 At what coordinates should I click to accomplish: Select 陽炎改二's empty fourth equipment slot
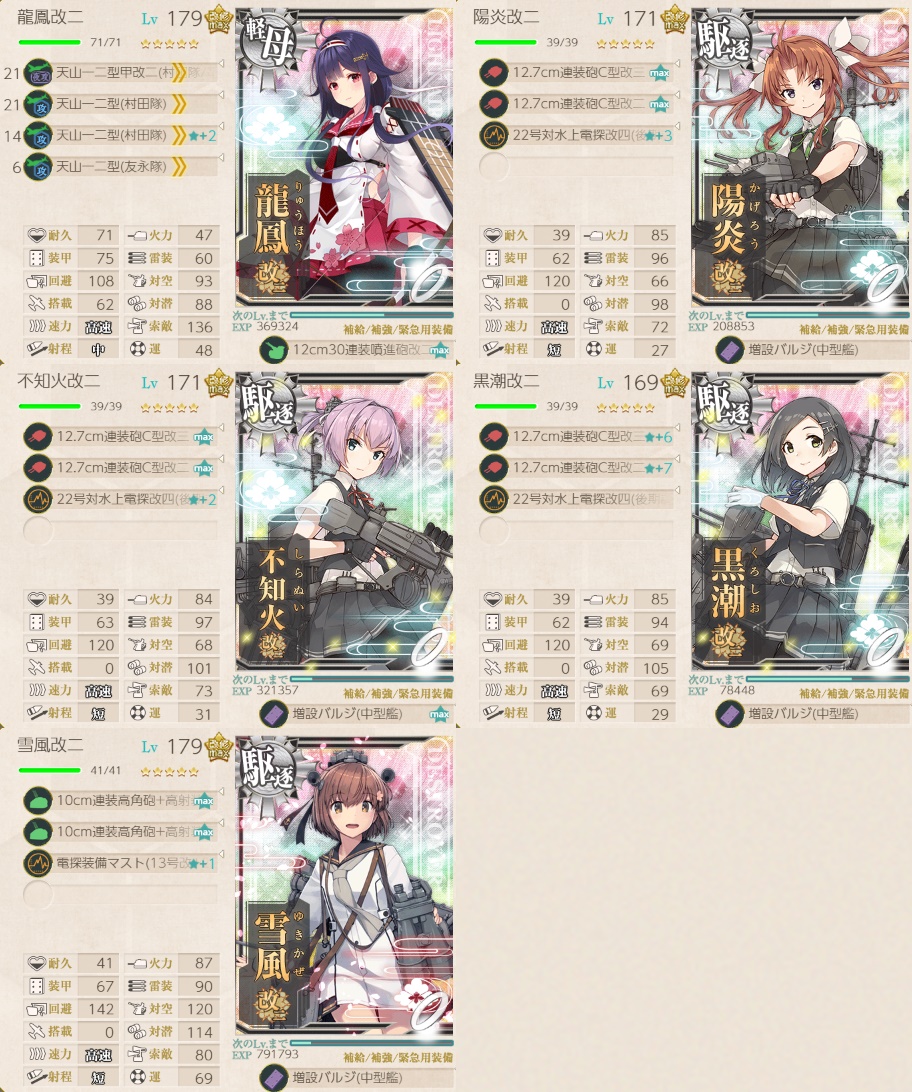pos(577,166)
